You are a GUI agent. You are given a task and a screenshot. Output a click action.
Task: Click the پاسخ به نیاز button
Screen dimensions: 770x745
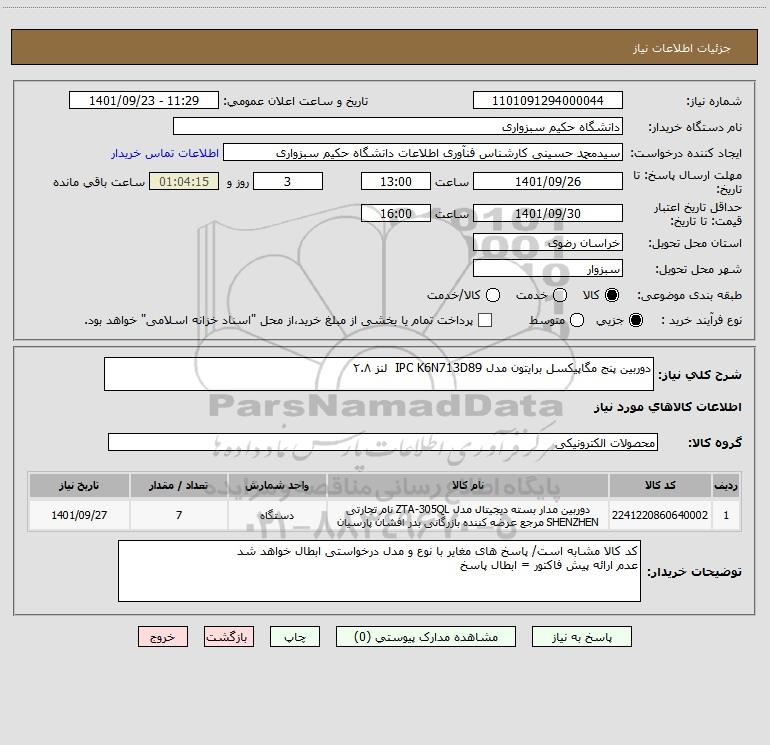coord(582,637)
